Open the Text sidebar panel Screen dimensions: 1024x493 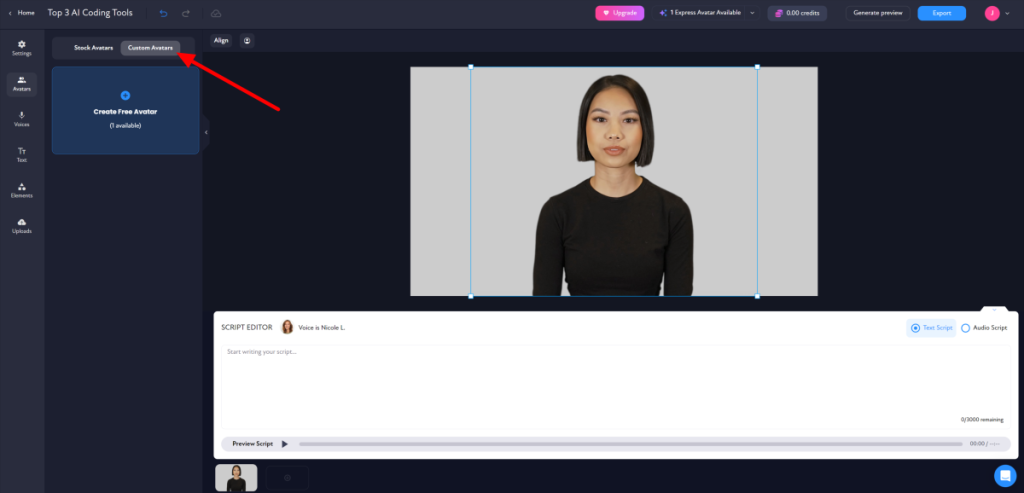pos(22,155)
